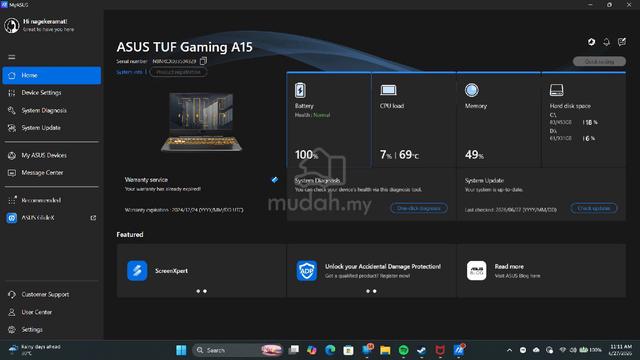
Task: Show hidden system tray icons
Action: pyautogui.click(x=509, y=350)
